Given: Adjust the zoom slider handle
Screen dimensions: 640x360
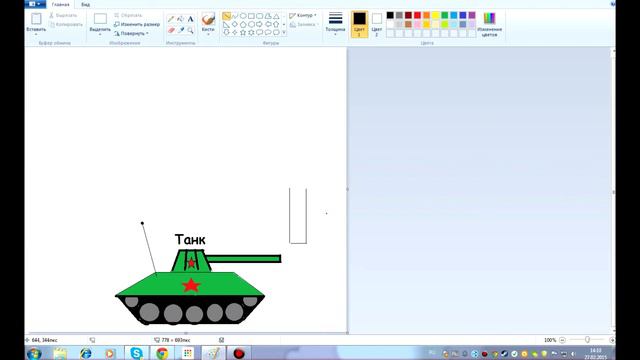Looking at the screenshot, I should (x=587, y=340).
